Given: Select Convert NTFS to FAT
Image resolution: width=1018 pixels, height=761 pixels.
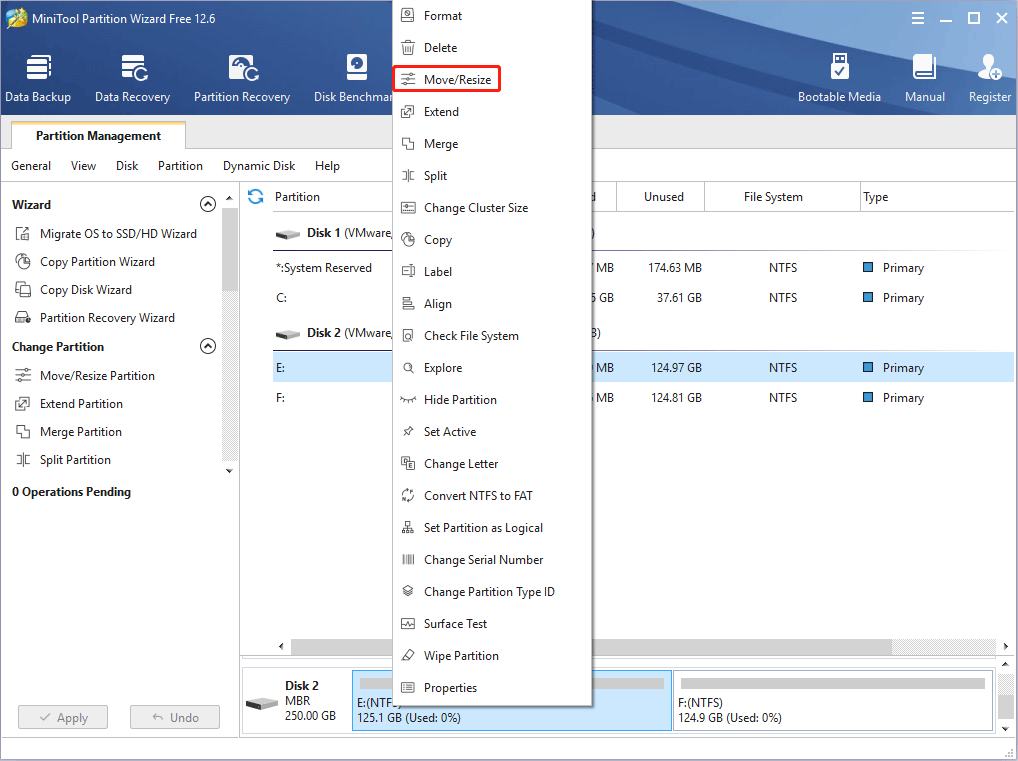Looking at the screenshot, I should 492,495.
